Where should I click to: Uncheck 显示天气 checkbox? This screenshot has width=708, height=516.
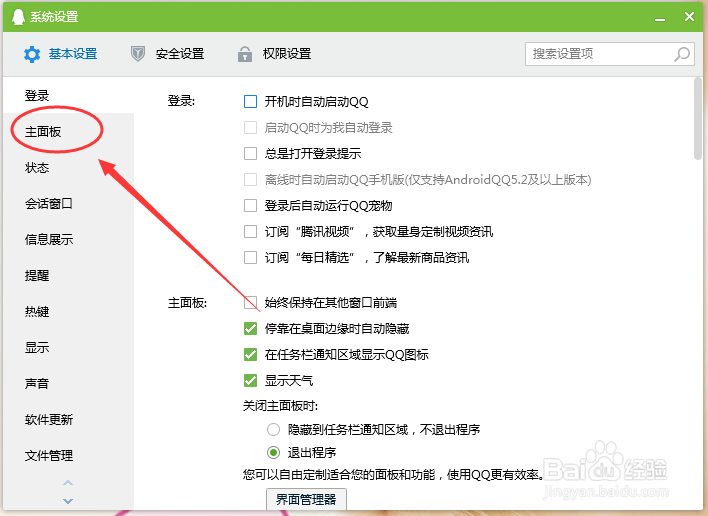251,381
